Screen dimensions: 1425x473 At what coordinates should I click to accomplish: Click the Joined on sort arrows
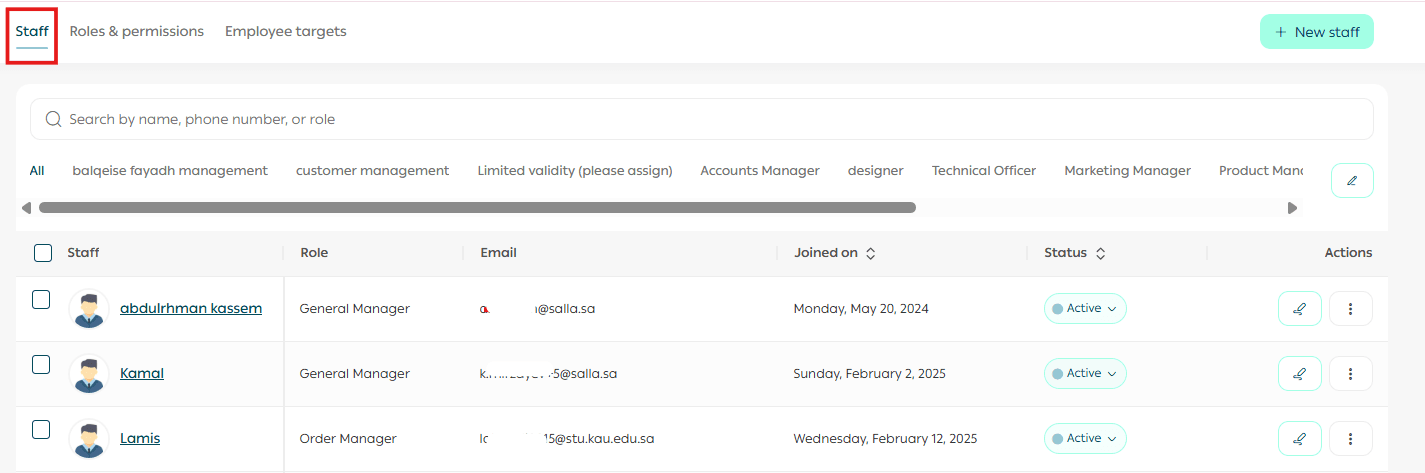[x=870, y=254]
